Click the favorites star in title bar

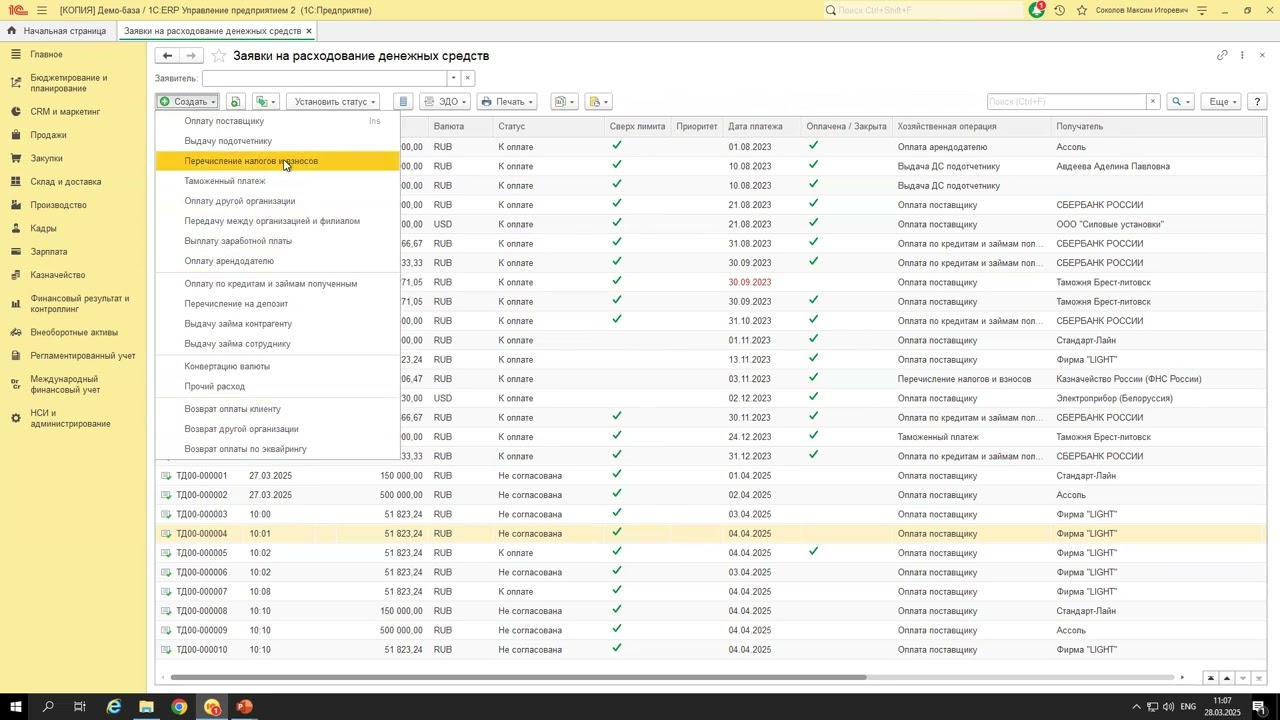click(x=1082, y=10)
